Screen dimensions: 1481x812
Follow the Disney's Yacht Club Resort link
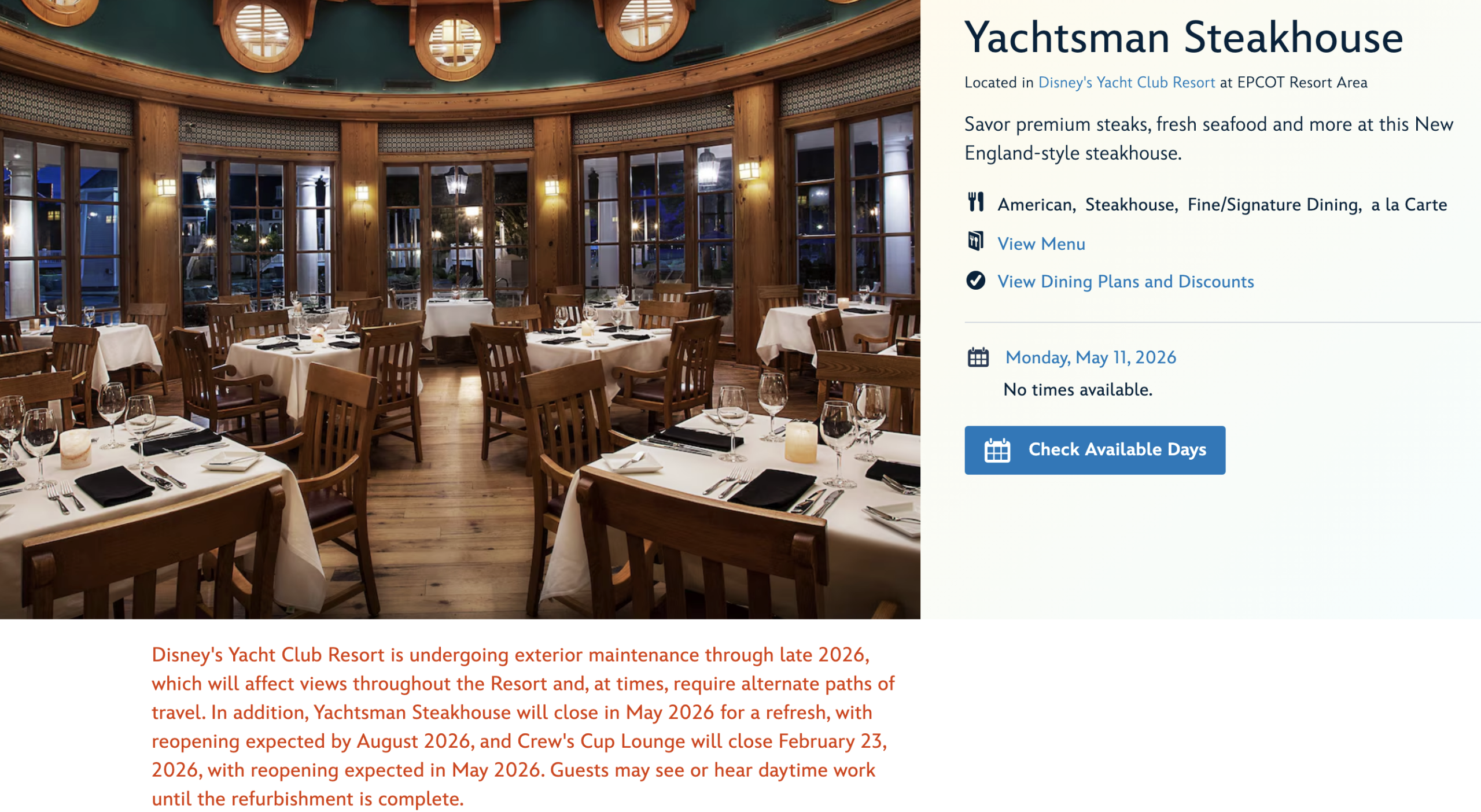(1126, 83)
